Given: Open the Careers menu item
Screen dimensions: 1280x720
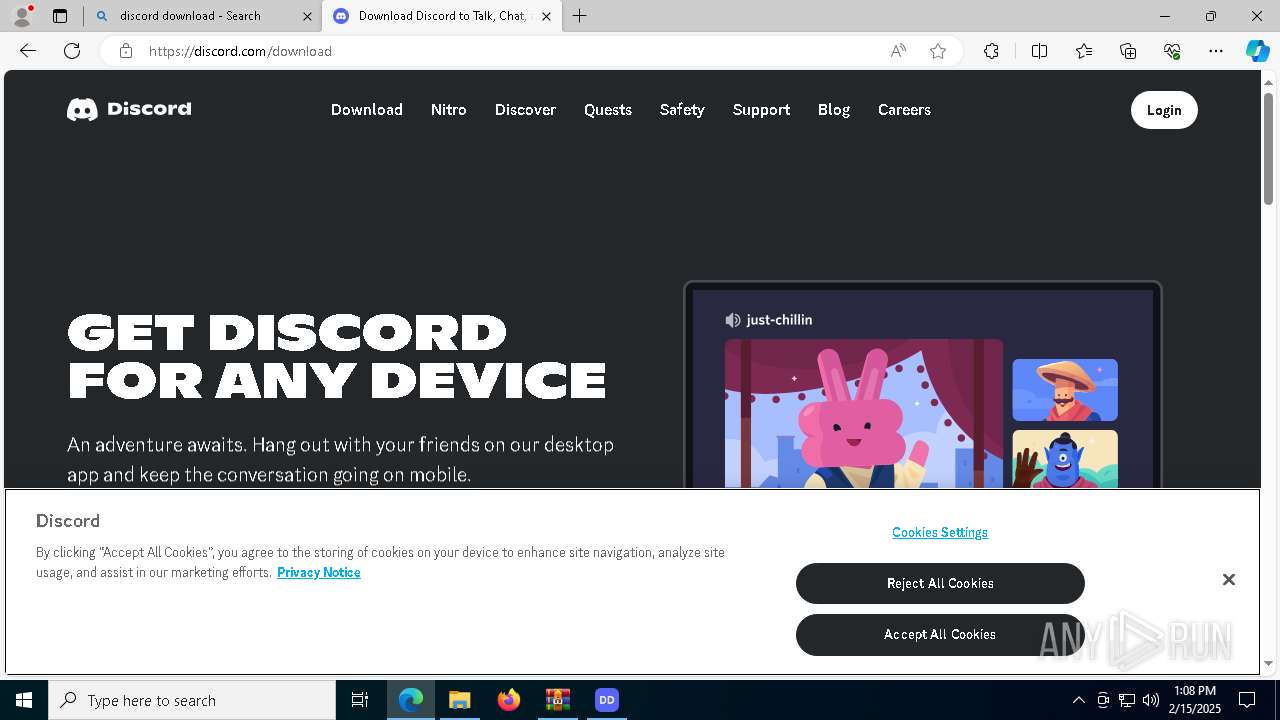Looking at the screenshot, I should pos(904,110).
